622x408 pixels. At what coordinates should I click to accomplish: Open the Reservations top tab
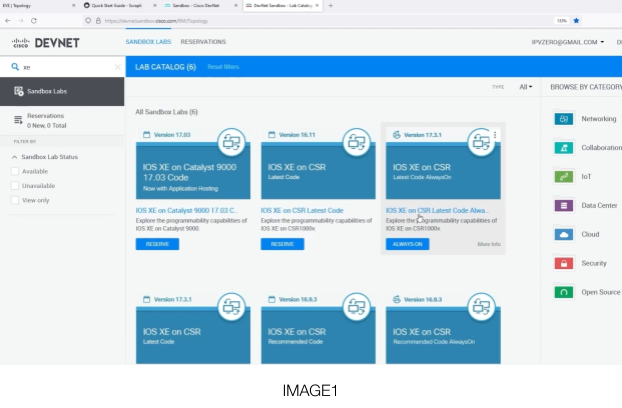point(203,42)
